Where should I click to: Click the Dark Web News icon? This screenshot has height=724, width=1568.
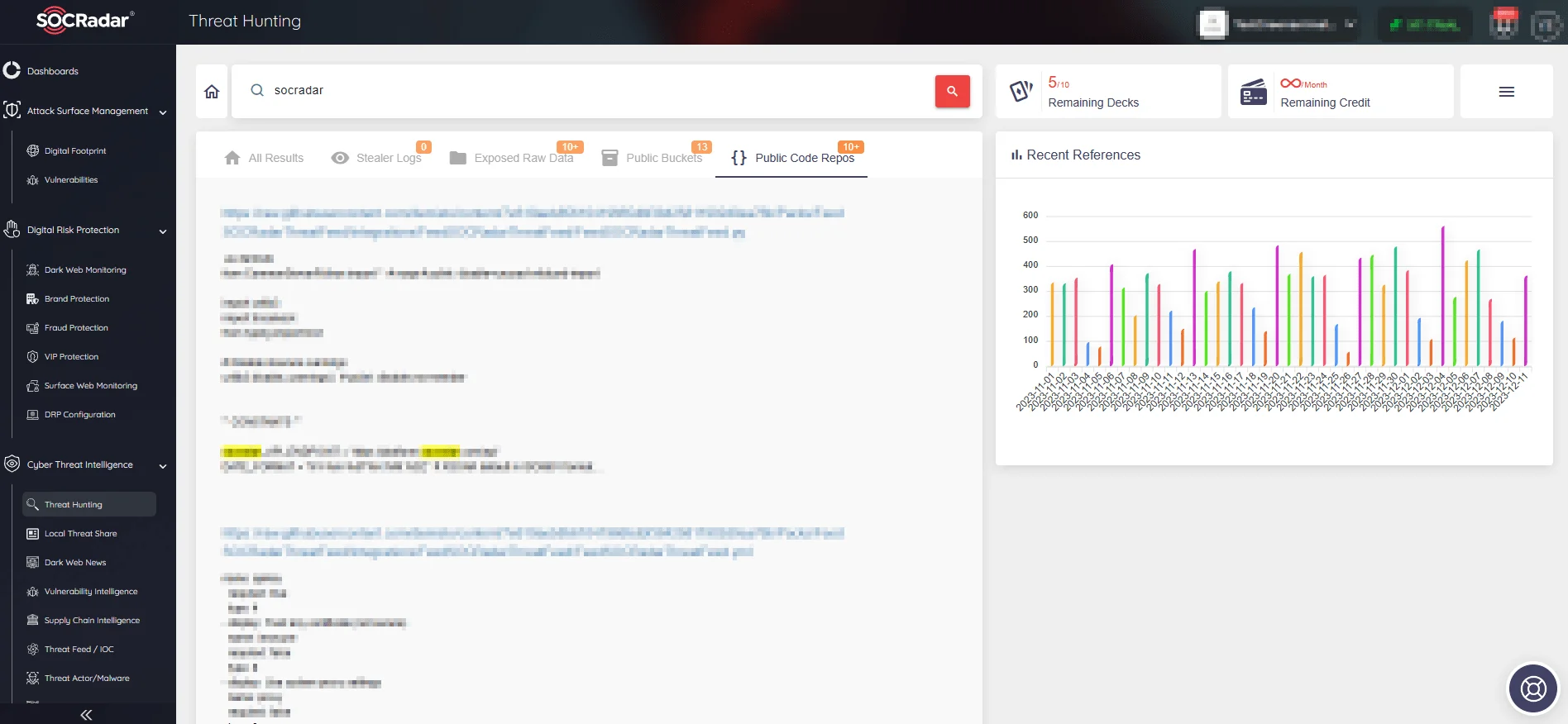click(33, 562)
